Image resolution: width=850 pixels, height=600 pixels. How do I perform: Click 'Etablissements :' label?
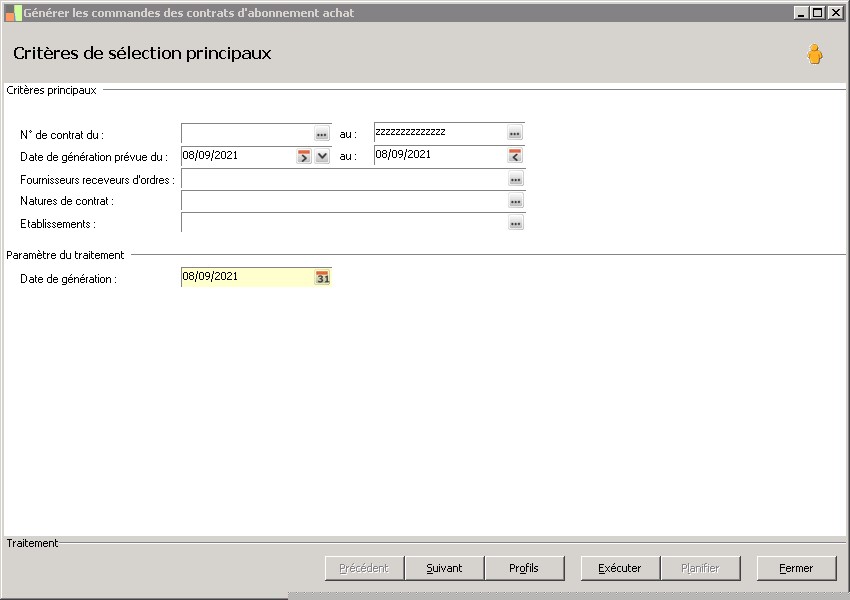58,224
